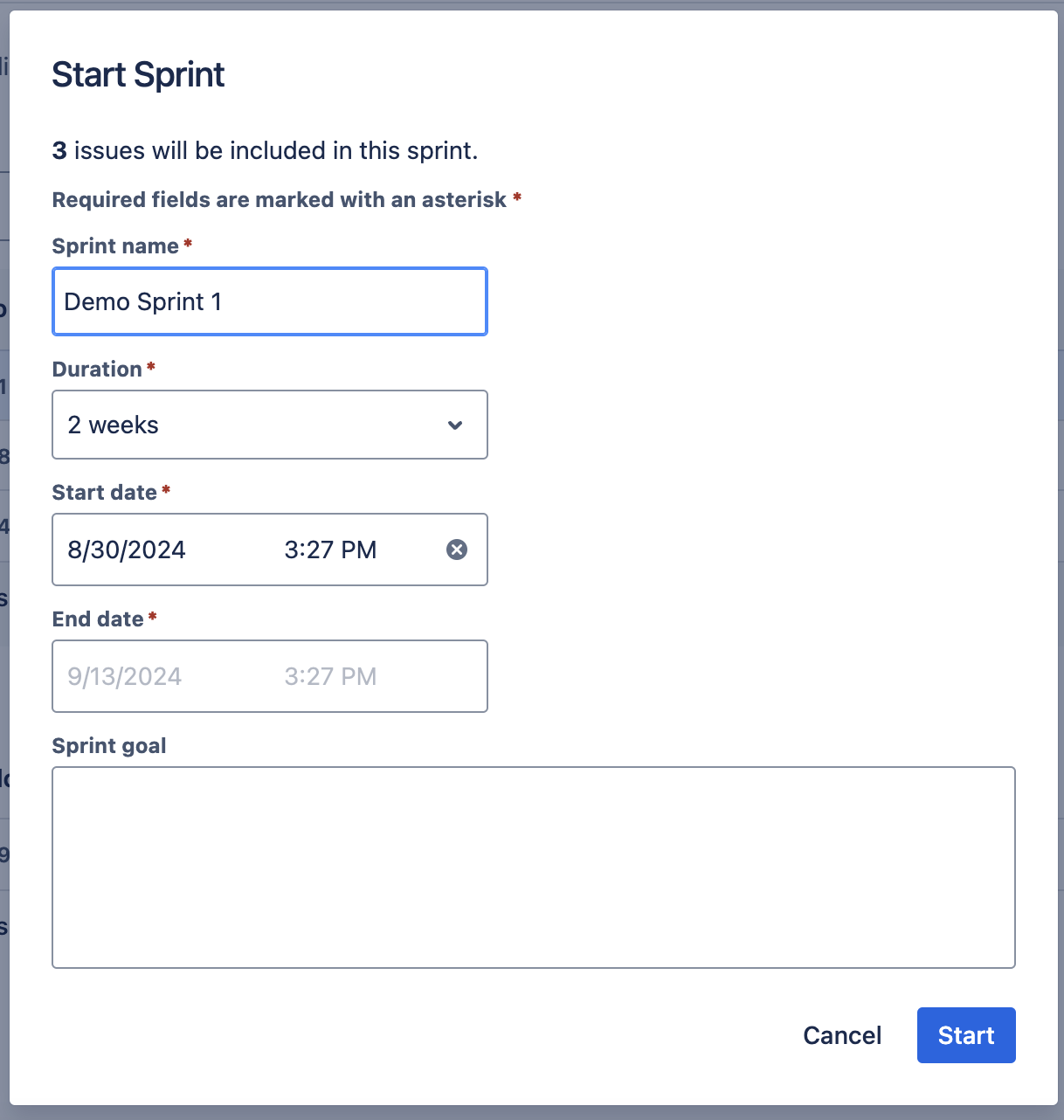Start the sprint with the Start button
Screen dimensions: 1064x1120
point(965,1035)
